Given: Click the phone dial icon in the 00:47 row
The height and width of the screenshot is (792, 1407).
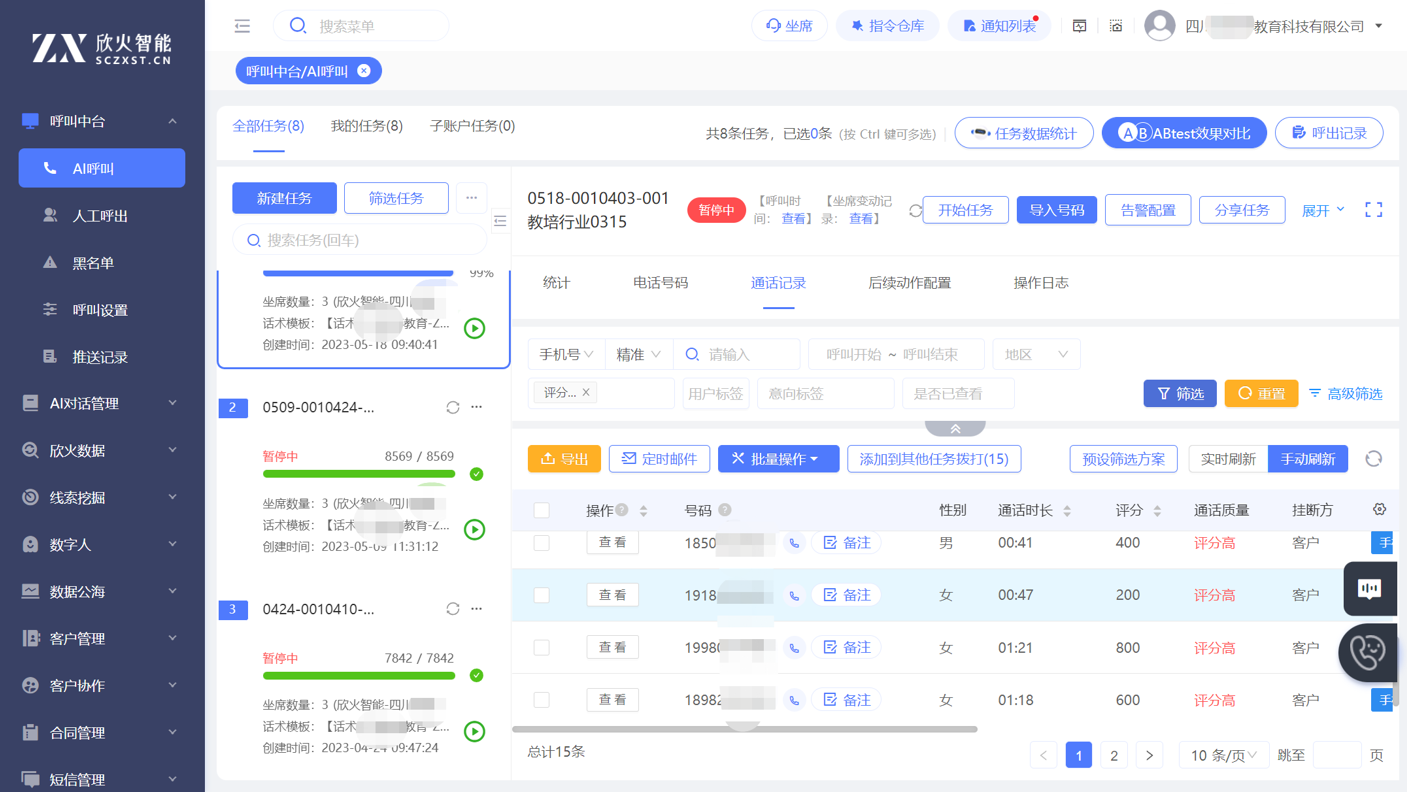Looking at the screenshot, I should click(794, 595).
